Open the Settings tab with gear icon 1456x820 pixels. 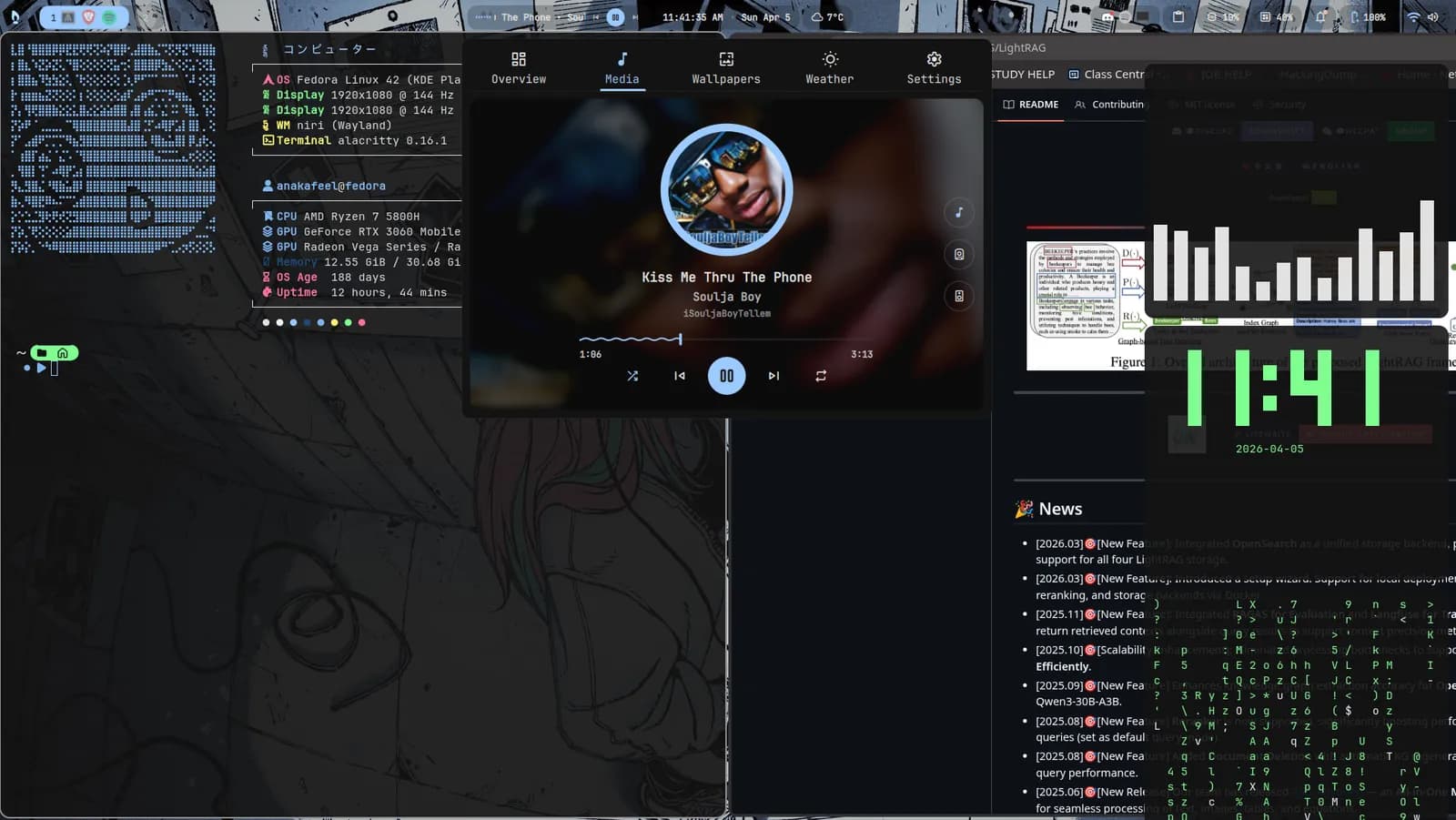pyautogui.click(x=934, y=68)
